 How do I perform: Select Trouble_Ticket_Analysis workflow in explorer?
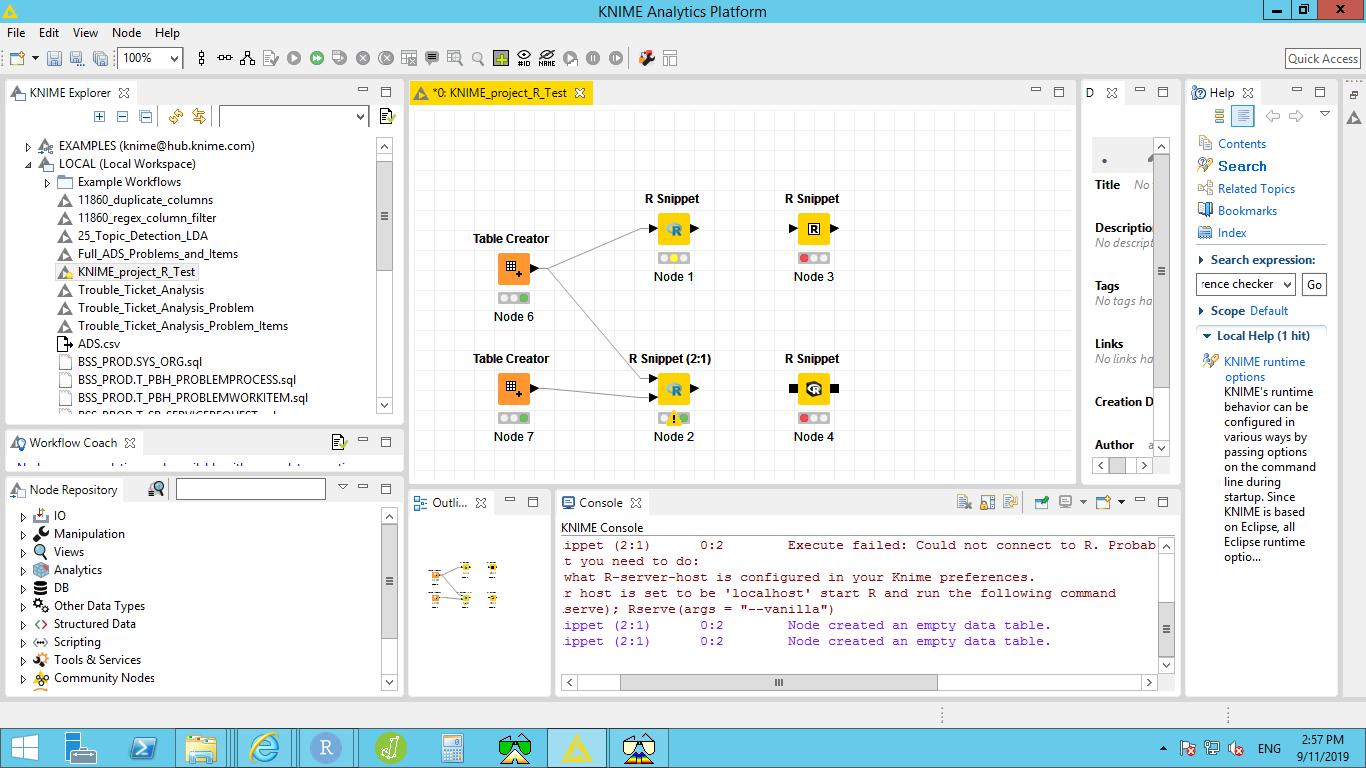point(141,290)
